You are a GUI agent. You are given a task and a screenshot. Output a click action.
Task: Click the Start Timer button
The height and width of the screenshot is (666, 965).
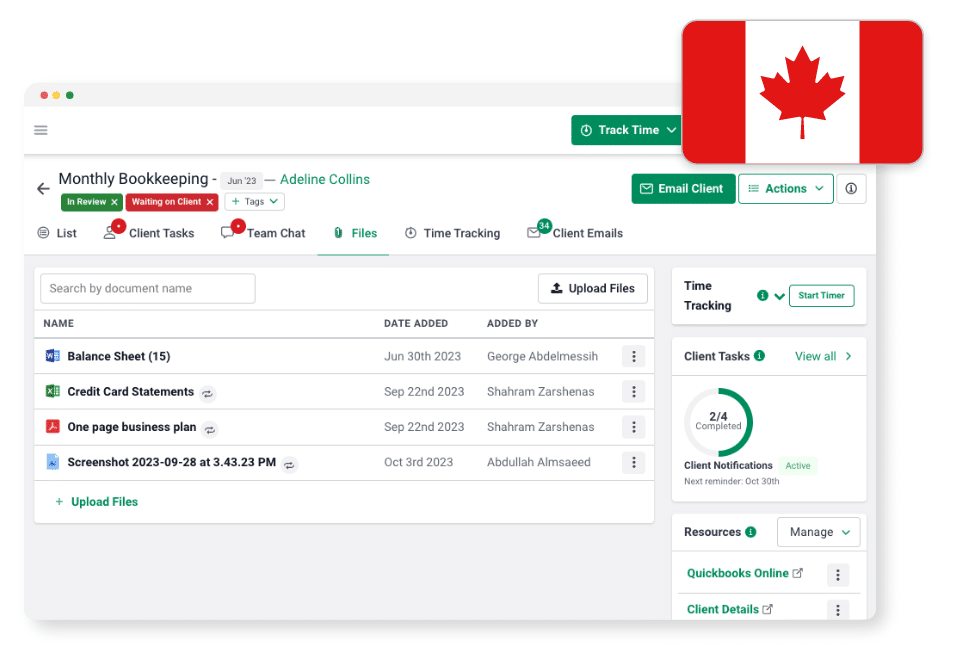coord(822,295)
